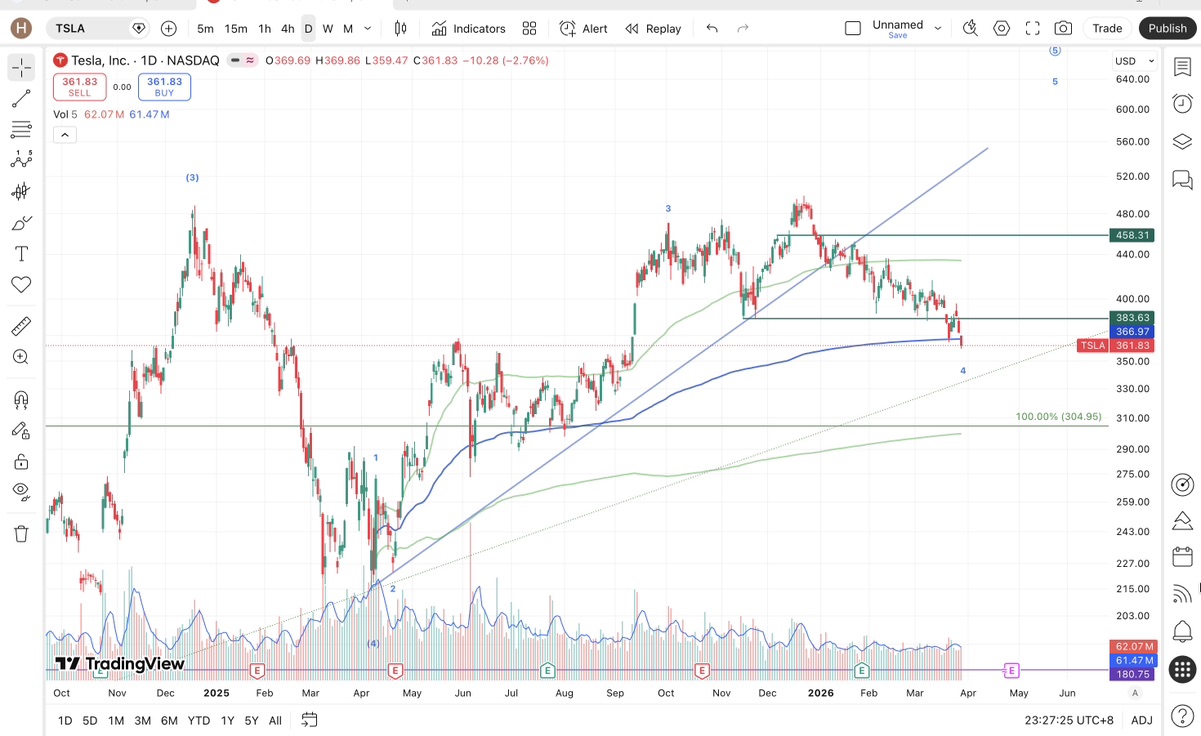Click the upcoming purple earnings E marker
Viewport: 1201px width, 736px height.
pos(1012,670)
